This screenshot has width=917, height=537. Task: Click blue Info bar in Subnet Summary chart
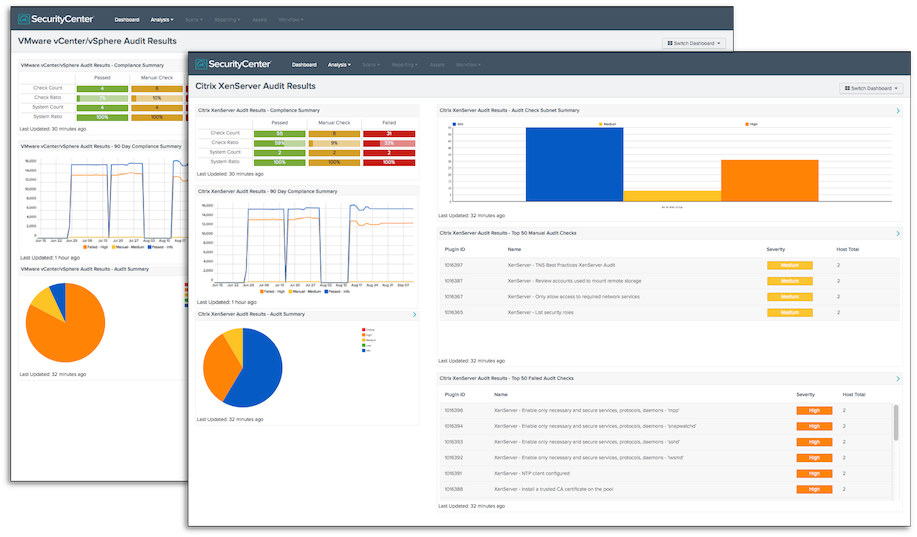click(x=574, y=164)
